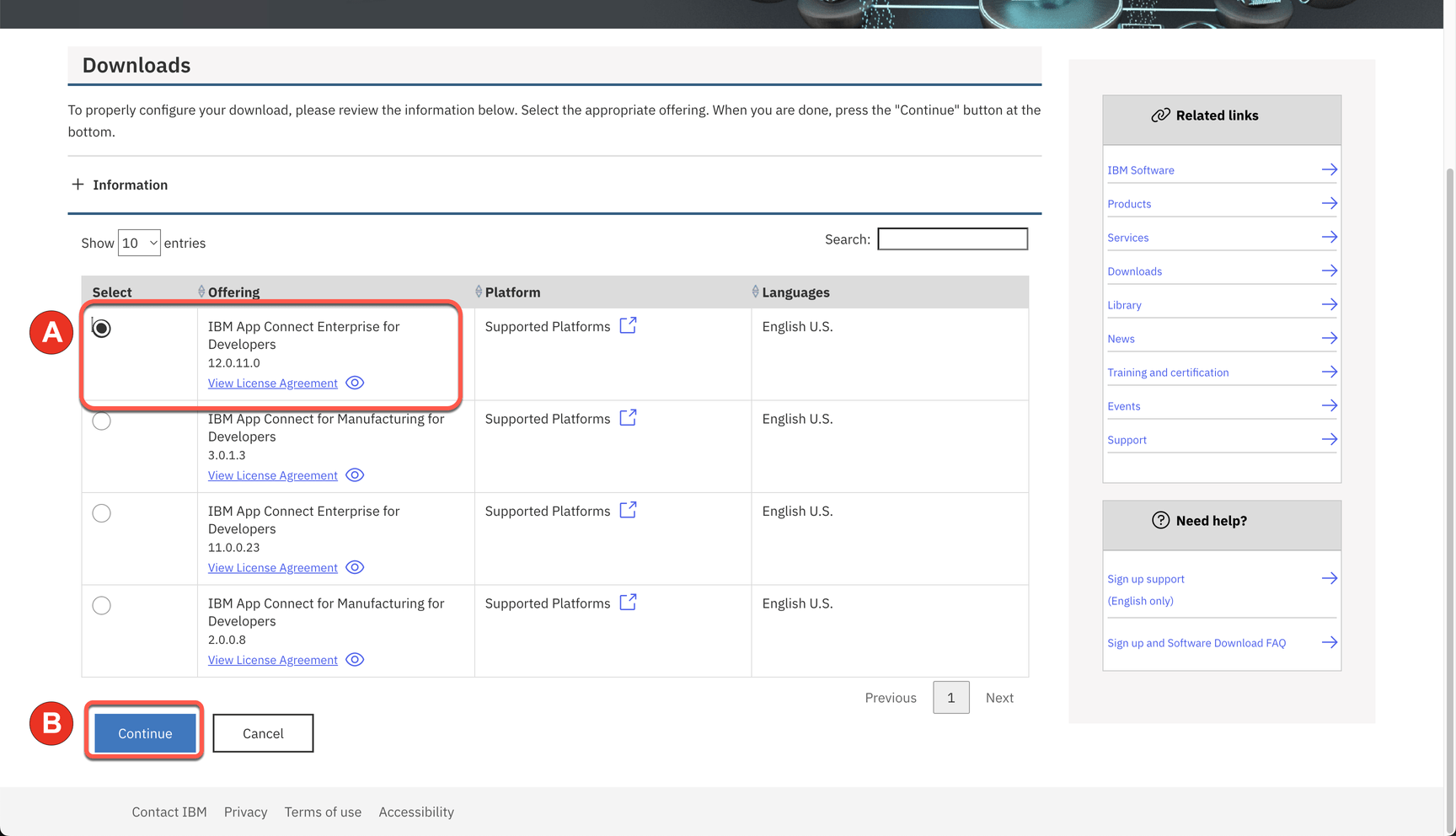Viewport: 1456px width, 836px height.
Task: Go to page 1 in the pagination
Action: (950, 698)
